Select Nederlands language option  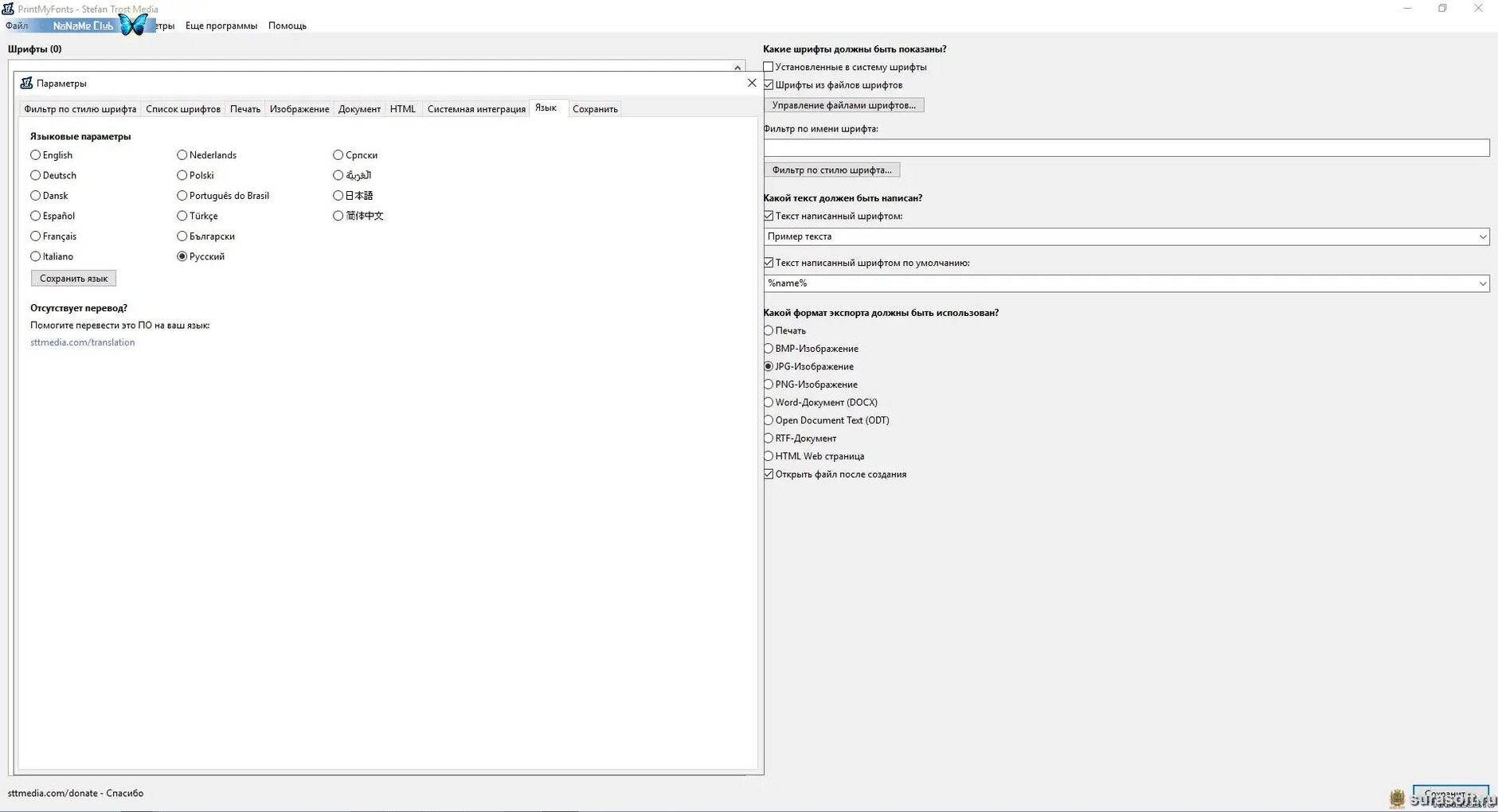click(207, 155)
